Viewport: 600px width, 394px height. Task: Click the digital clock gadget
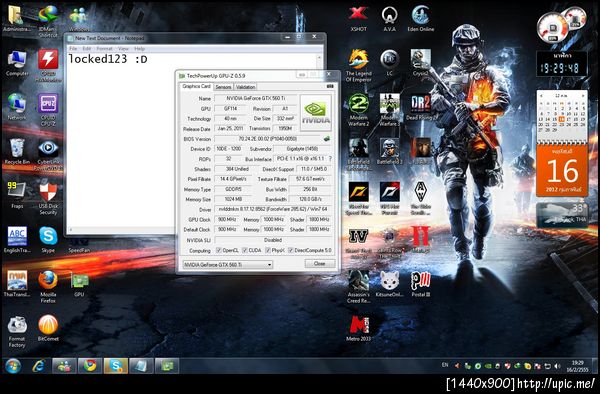(562, 64)
